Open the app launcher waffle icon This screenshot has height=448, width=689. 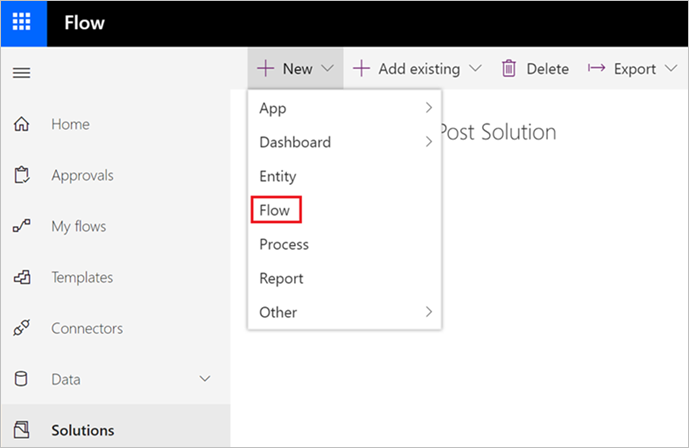[x=22, y=22]
